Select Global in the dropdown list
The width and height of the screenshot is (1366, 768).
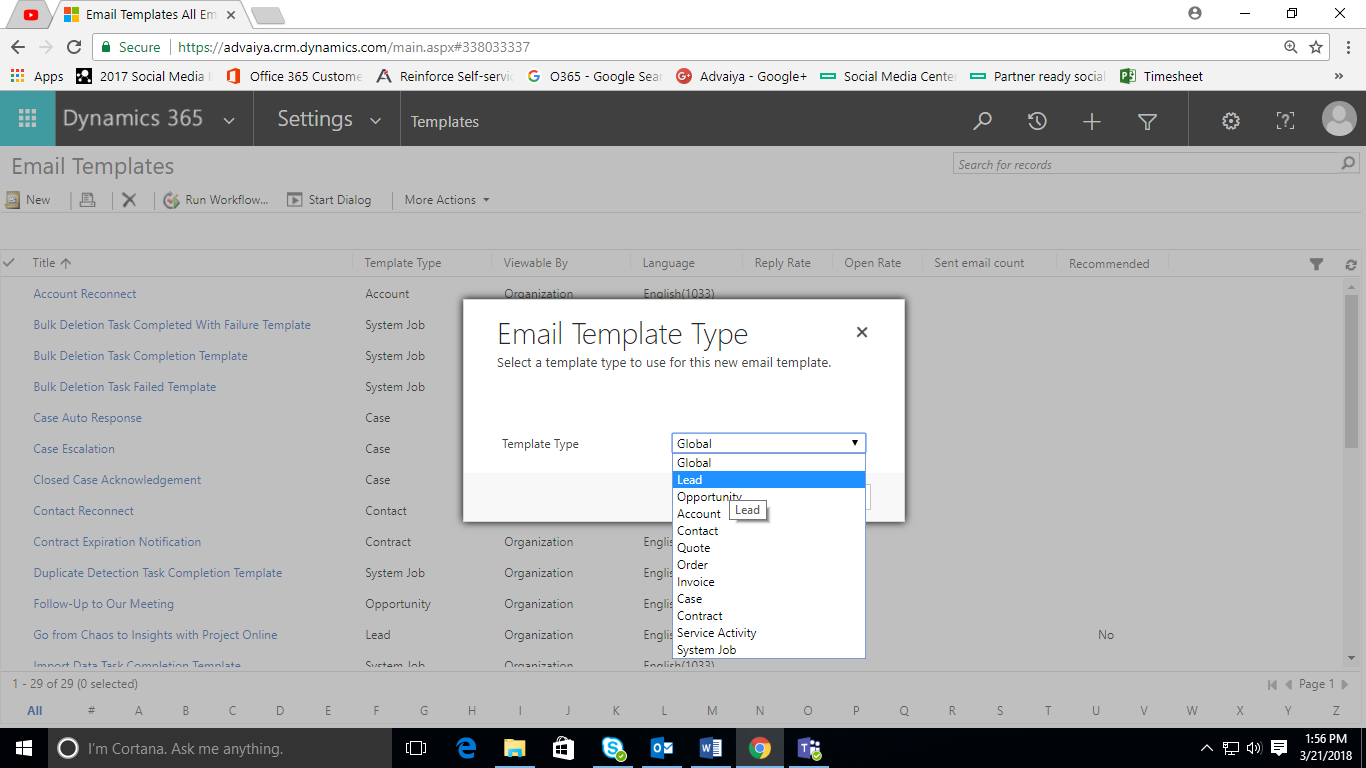pyautogui.click(x=768, y=463)
